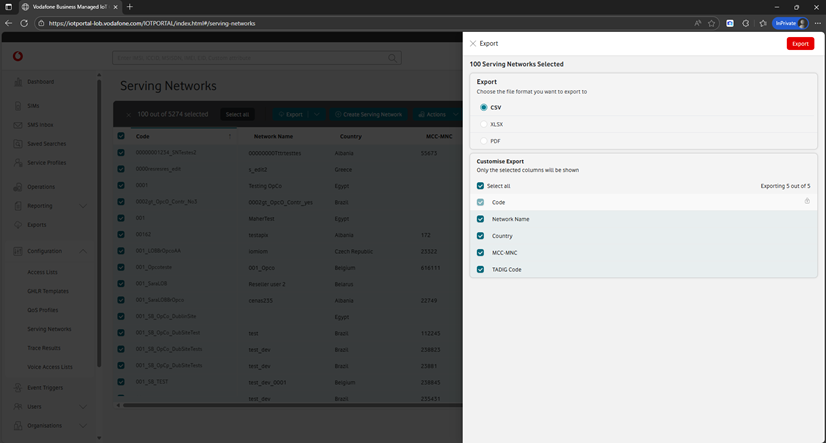826x443 pixels.
Task: Open Dashboard from the sidebar
Action: pos(41,82)
